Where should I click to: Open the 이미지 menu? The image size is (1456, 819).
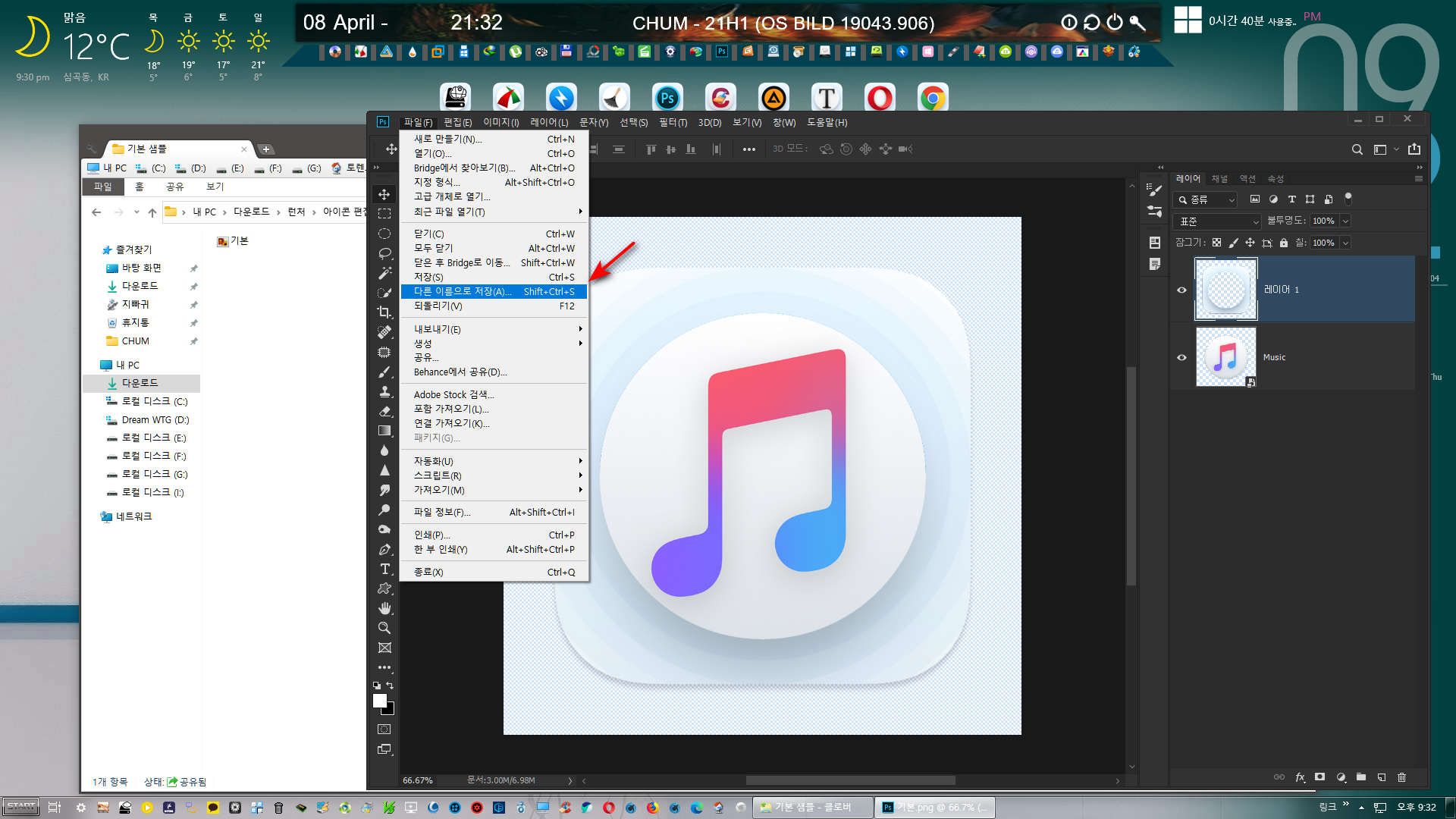tap(500, 122)
